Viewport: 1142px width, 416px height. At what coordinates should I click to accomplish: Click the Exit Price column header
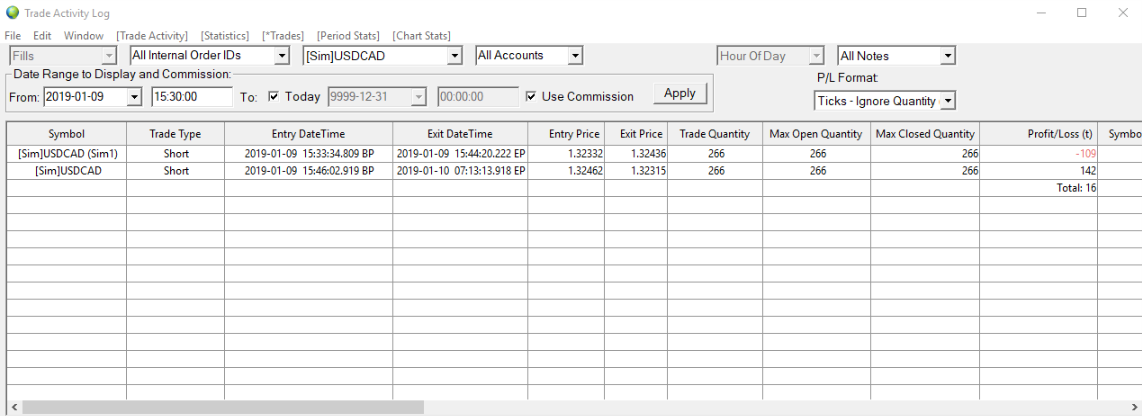click(636, 134)
